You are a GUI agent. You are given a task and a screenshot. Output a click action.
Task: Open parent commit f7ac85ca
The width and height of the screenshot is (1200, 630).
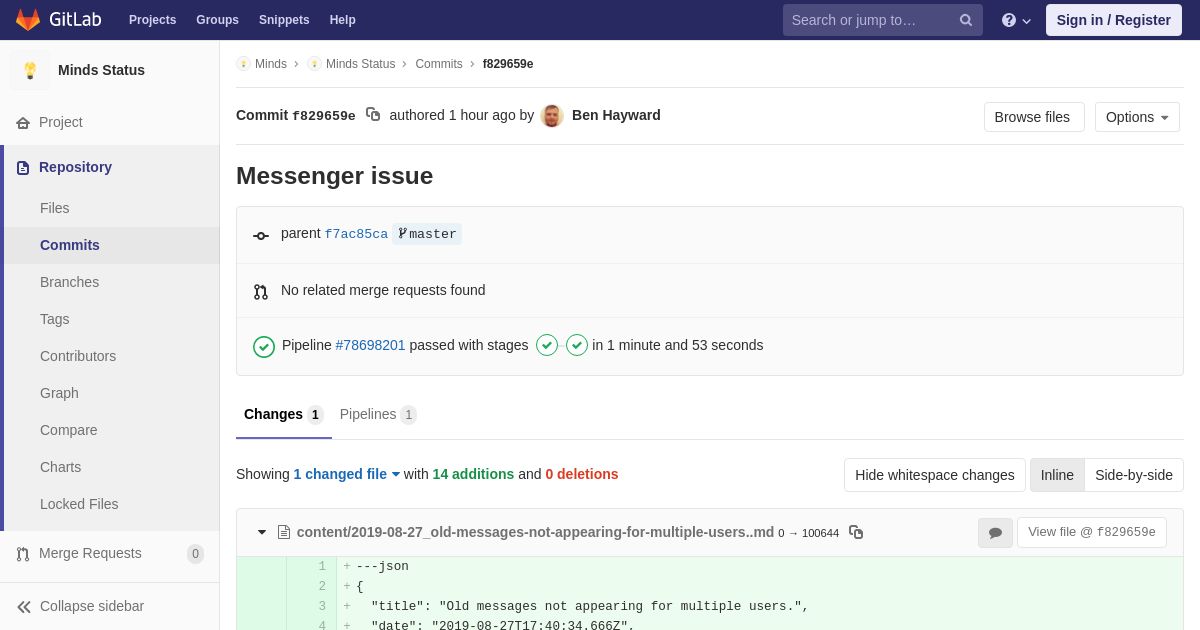tap(356, 234)
